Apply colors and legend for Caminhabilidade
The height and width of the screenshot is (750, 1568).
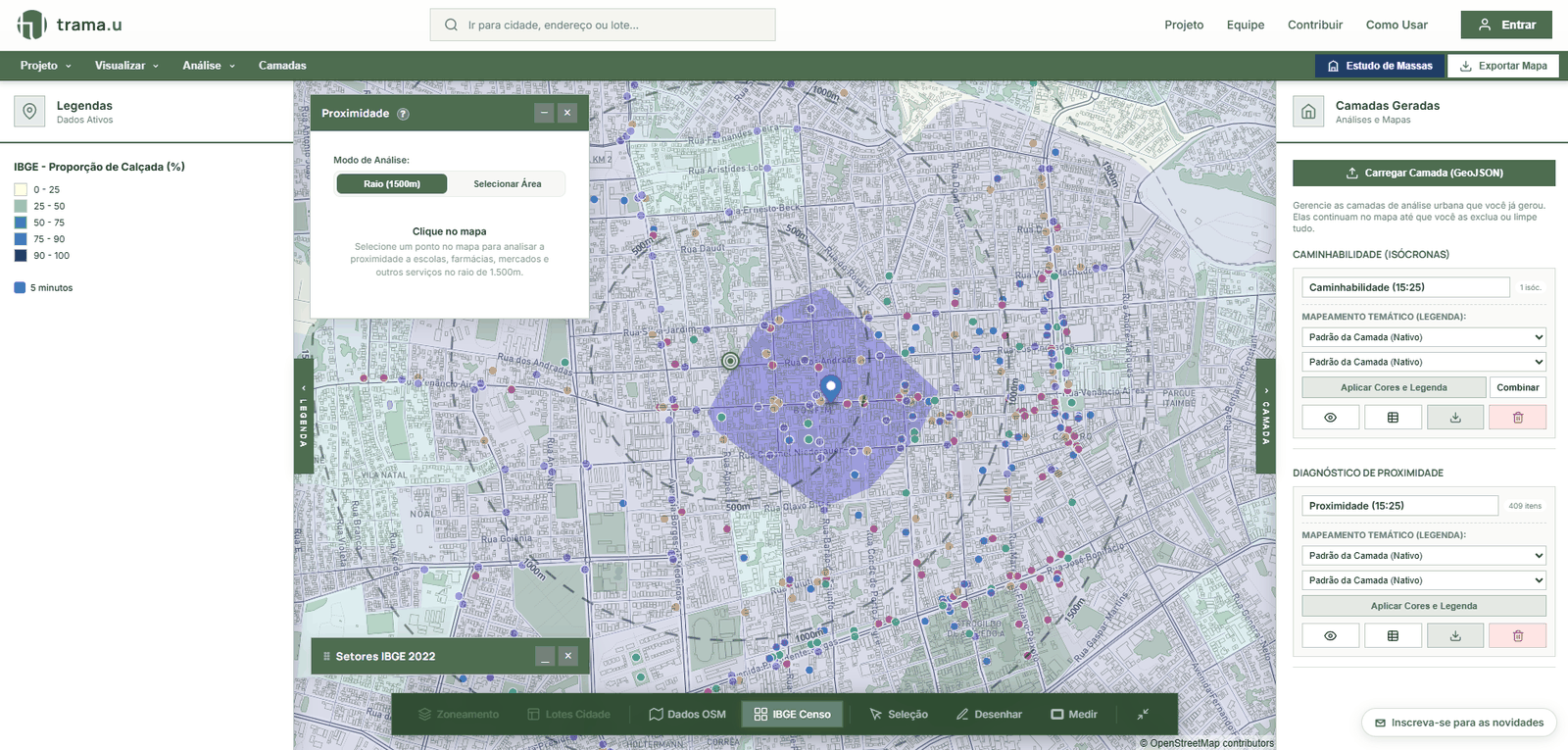click(1394, 388)
